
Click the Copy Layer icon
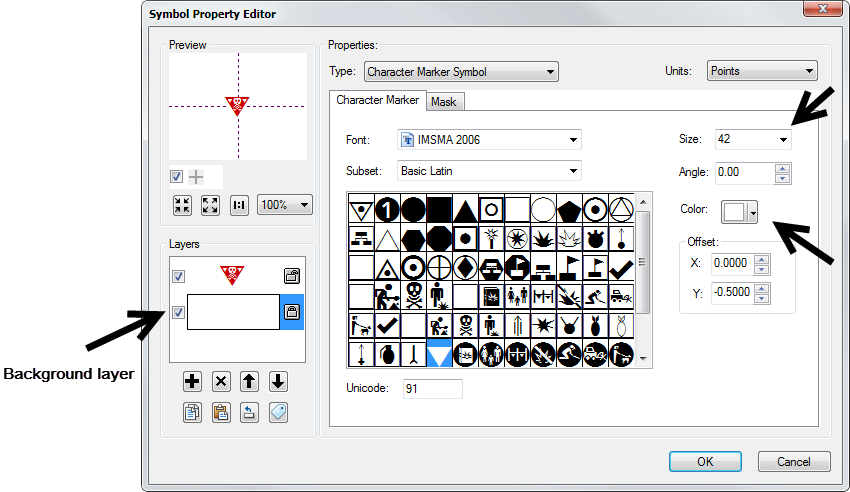coord(193,412)
